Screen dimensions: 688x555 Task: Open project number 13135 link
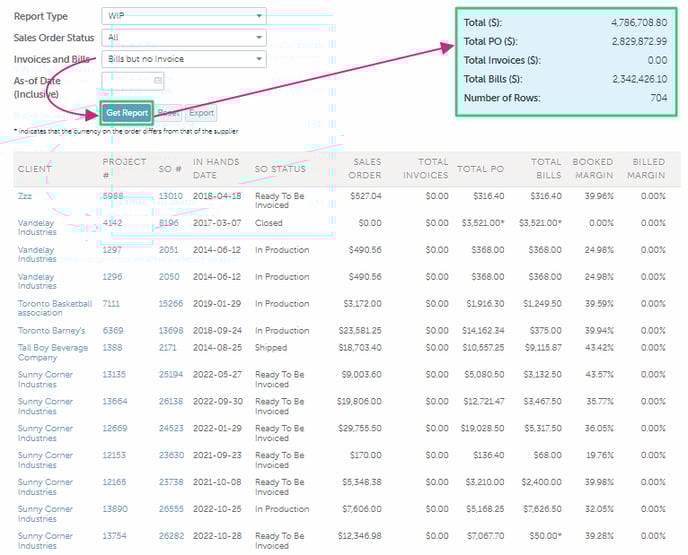click(116, 375)
